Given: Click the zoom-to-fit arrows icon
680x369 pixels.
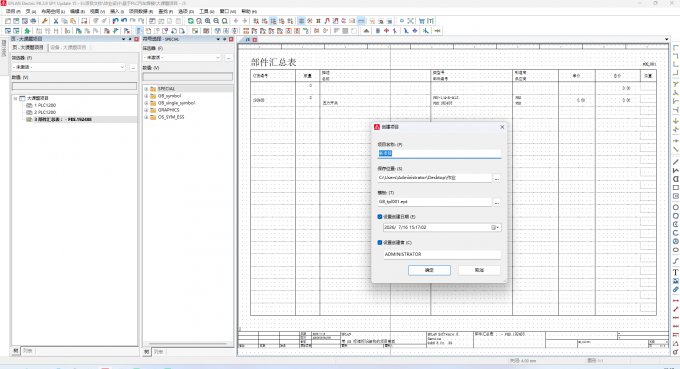Looking at the screenshot, I should click(x=410, y=21).
